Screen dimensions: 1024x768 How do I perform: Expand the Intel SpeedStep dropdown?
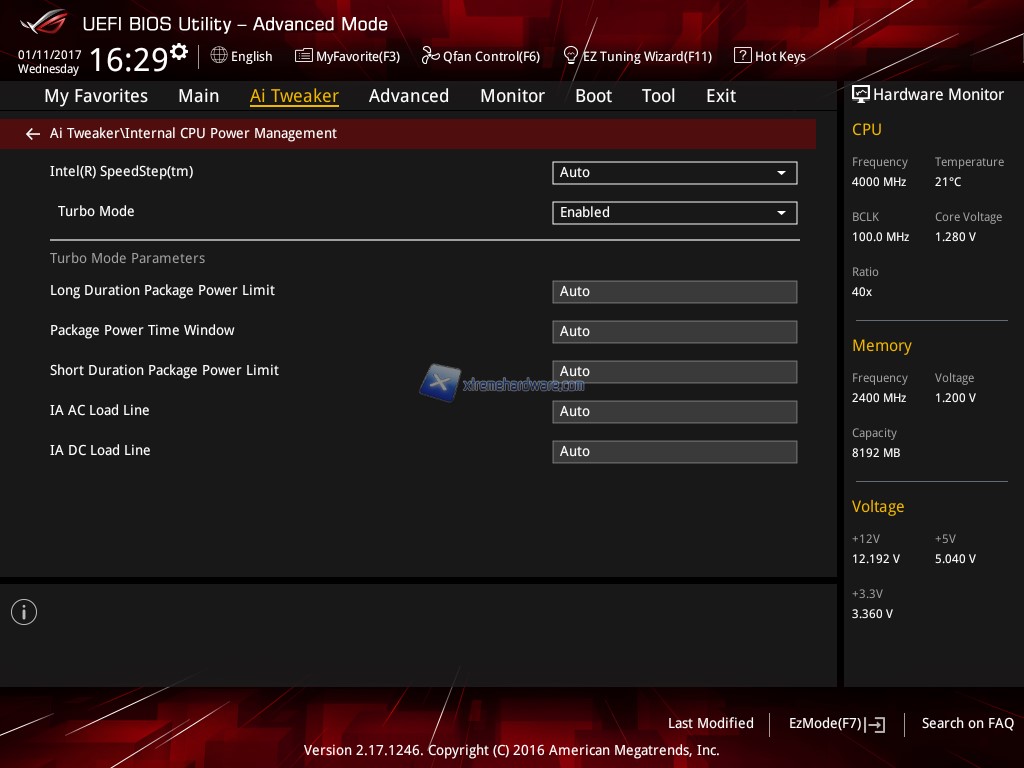click(x=674, y=173)
